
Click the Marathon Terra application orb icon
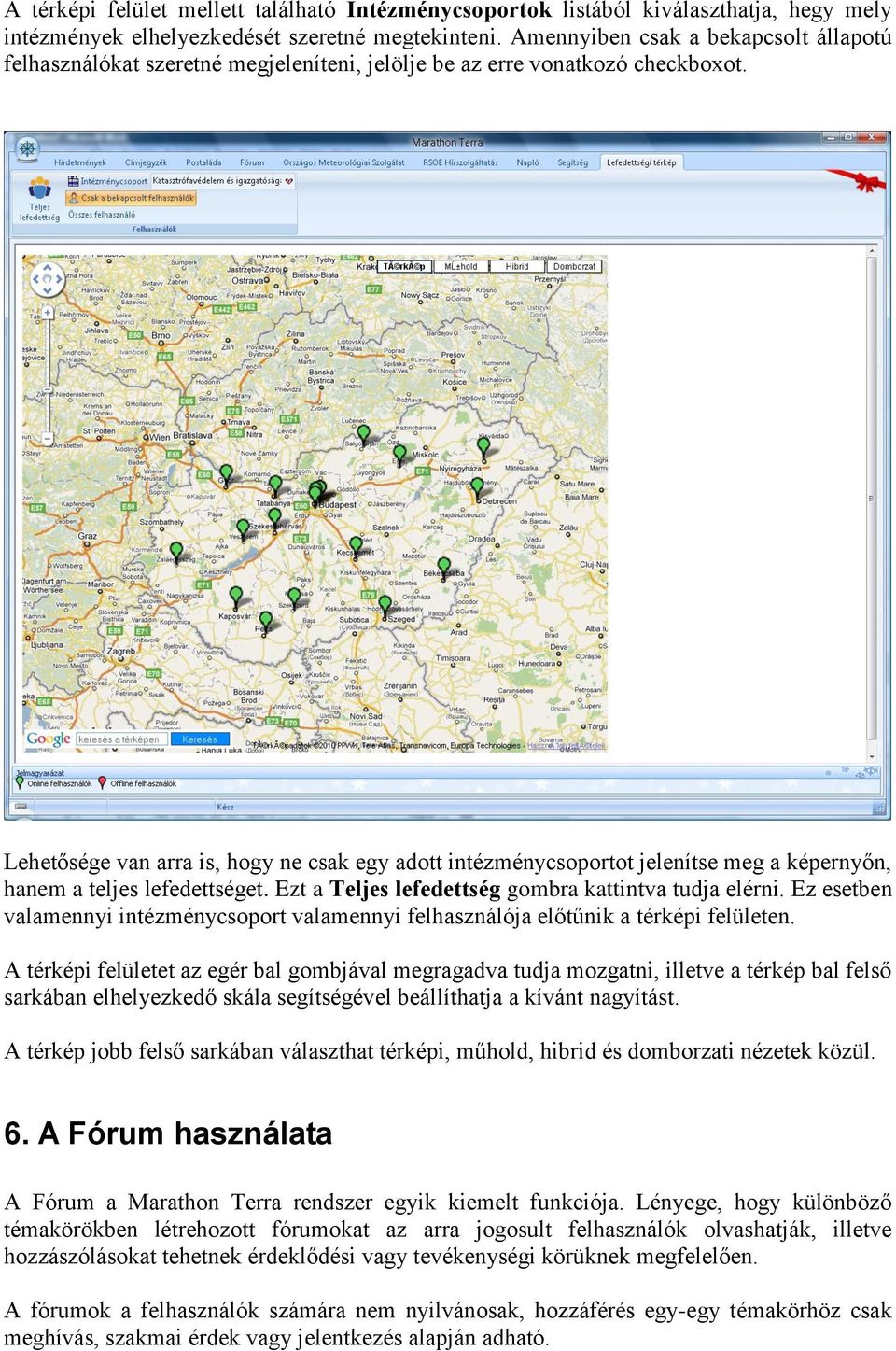point(27,148)
